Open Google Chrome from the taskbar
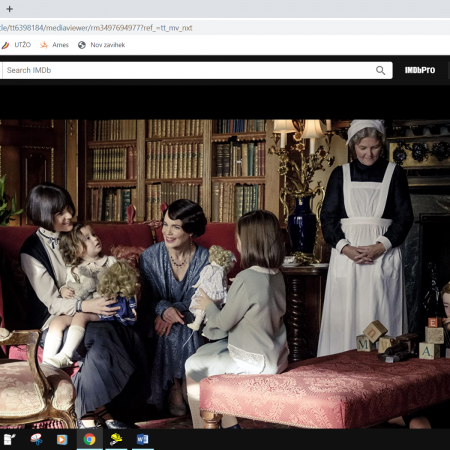Viewport: 450px width, 450px height. coord(89,439)
